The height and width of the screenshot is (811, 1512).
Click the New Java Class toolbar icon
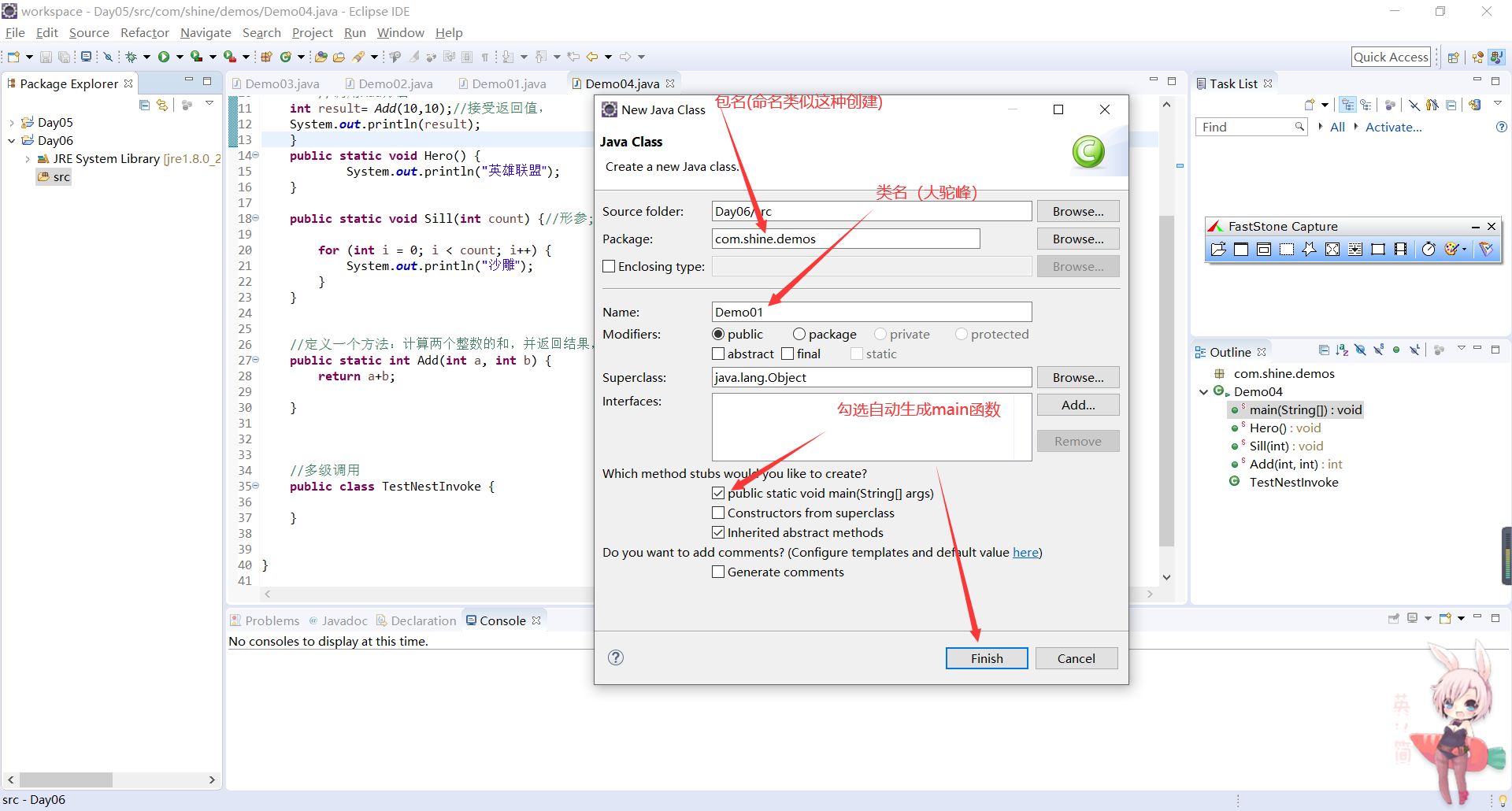point(286,57)
